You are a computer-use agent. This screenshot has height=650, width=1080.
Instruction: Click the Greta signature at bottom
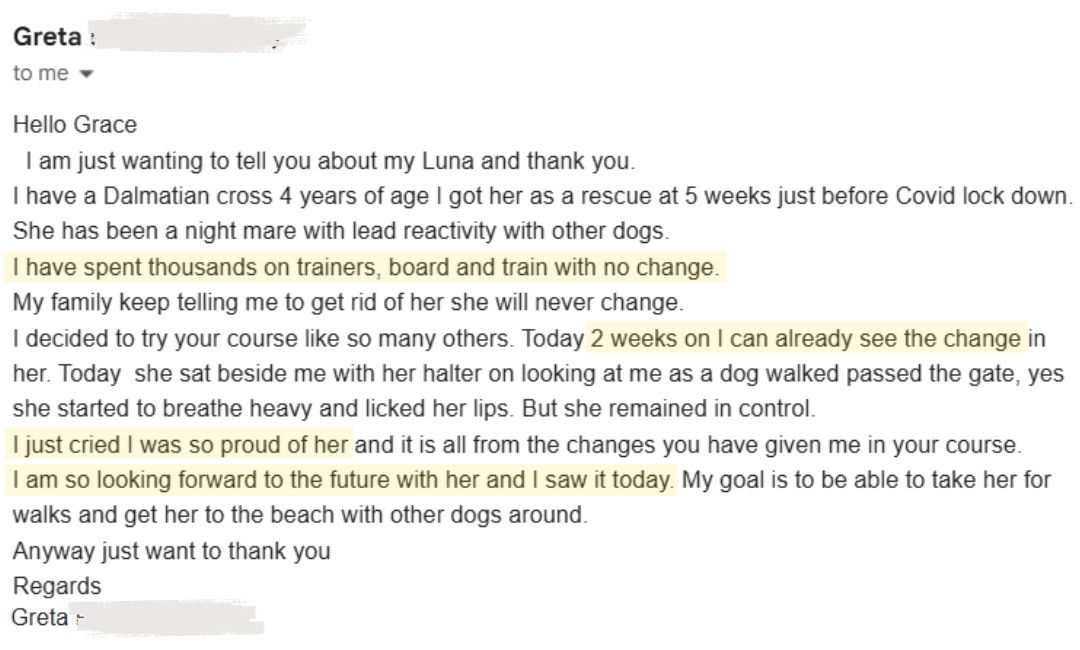(x=40, y=617)
